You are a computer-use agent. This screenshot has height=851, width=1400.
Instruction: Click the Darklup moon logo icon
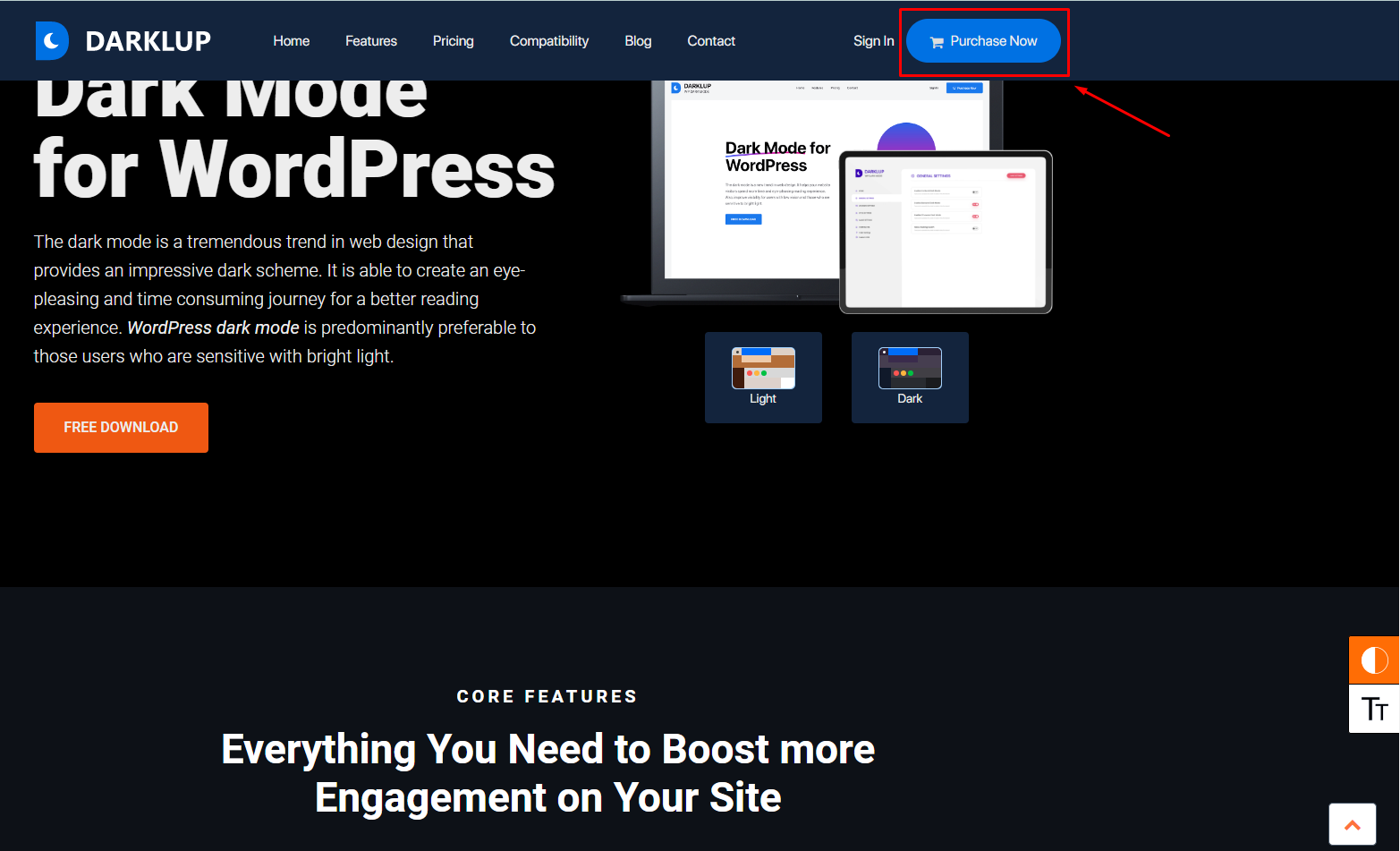coord(52,41)
